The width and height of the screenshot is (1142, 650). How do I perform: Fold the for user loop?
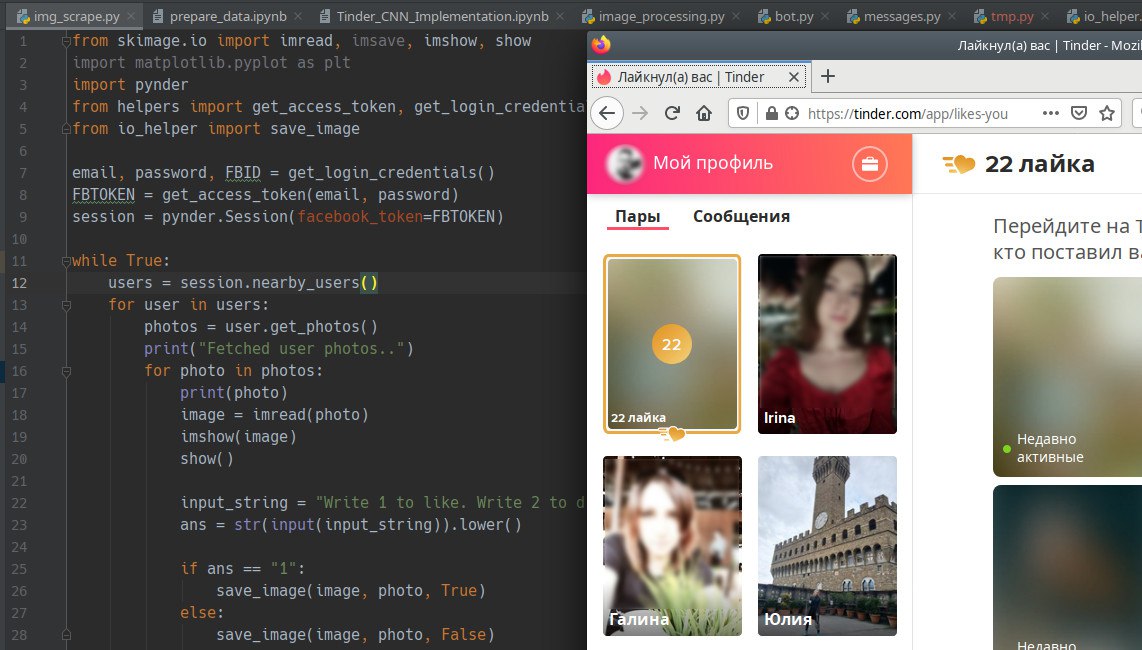coord(66,305)
